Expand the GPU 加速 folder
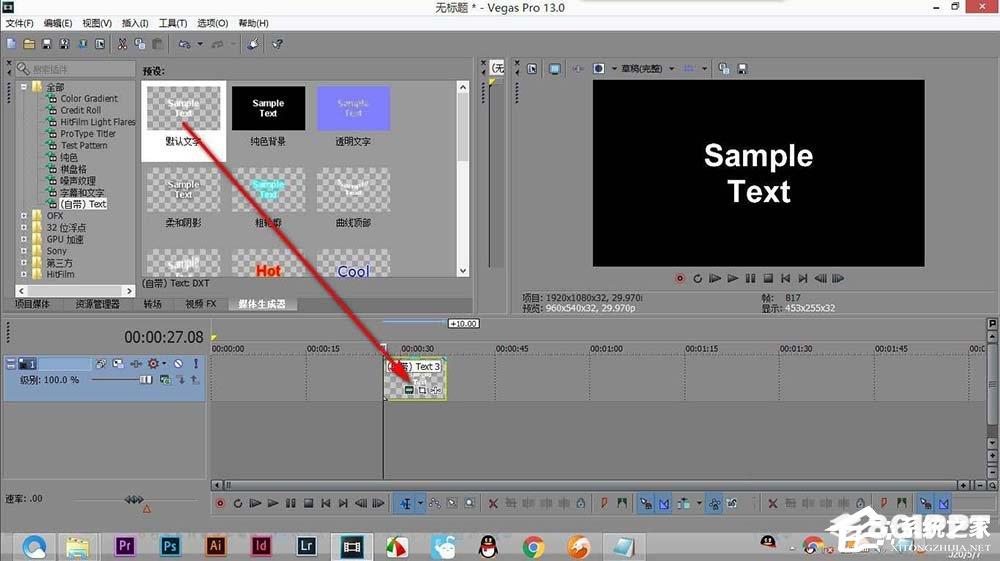 tap(24, 240)
